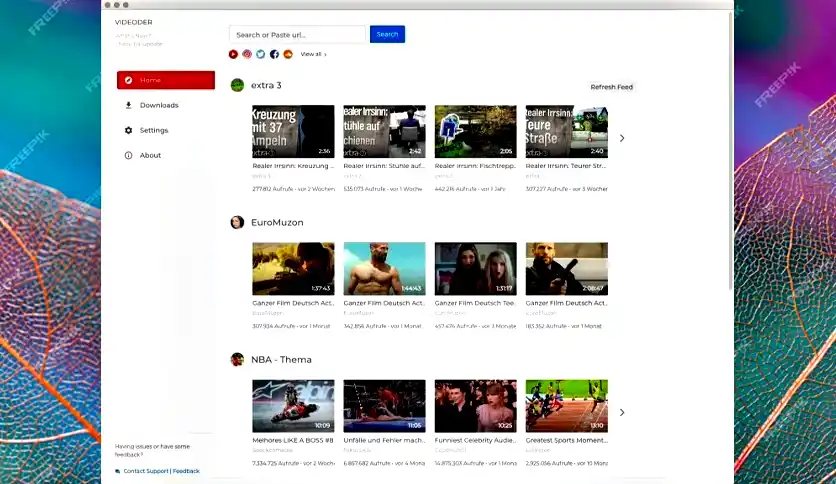The image size is (836, 484).
Task: Open the Unfälle und Fehler video thumbnail
Action: (x=384, y=406)
